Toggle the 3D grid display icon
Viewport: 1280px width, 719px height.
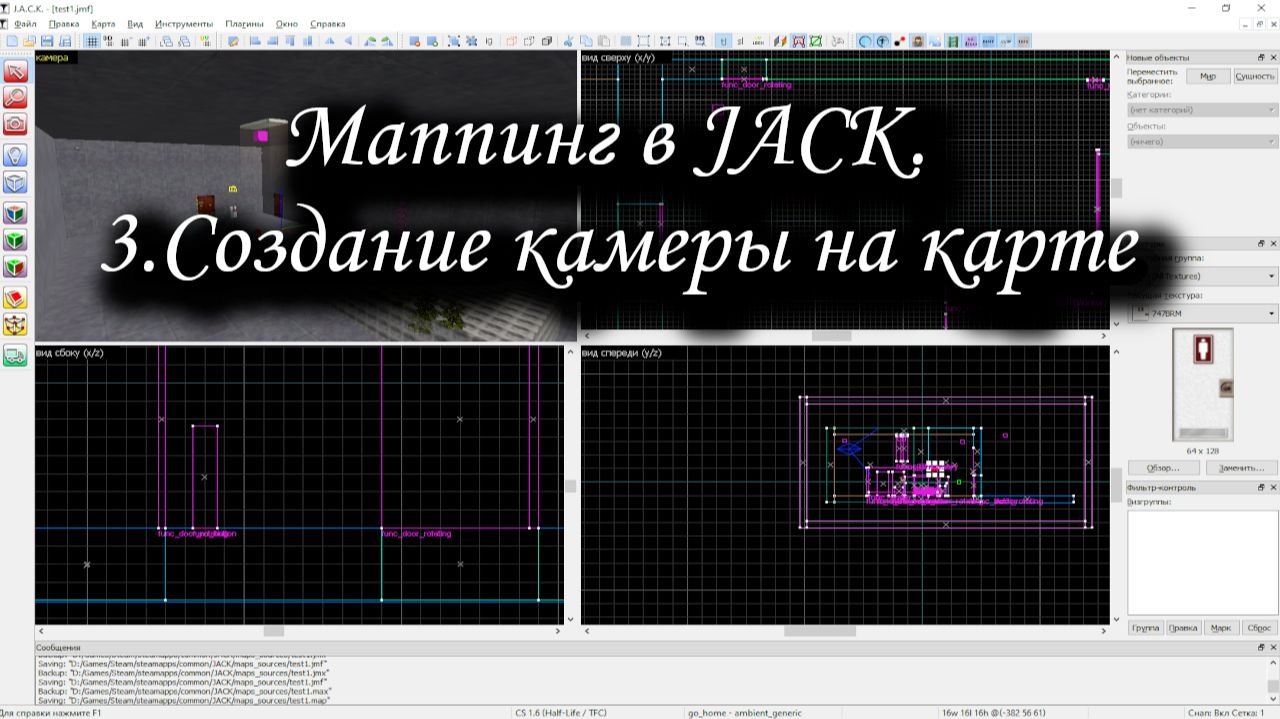coord(108,41)
